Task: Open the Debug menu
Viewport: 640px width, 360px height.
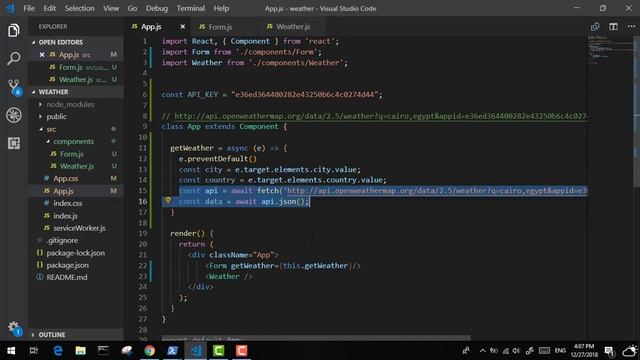Action: [x=157, y=8]
